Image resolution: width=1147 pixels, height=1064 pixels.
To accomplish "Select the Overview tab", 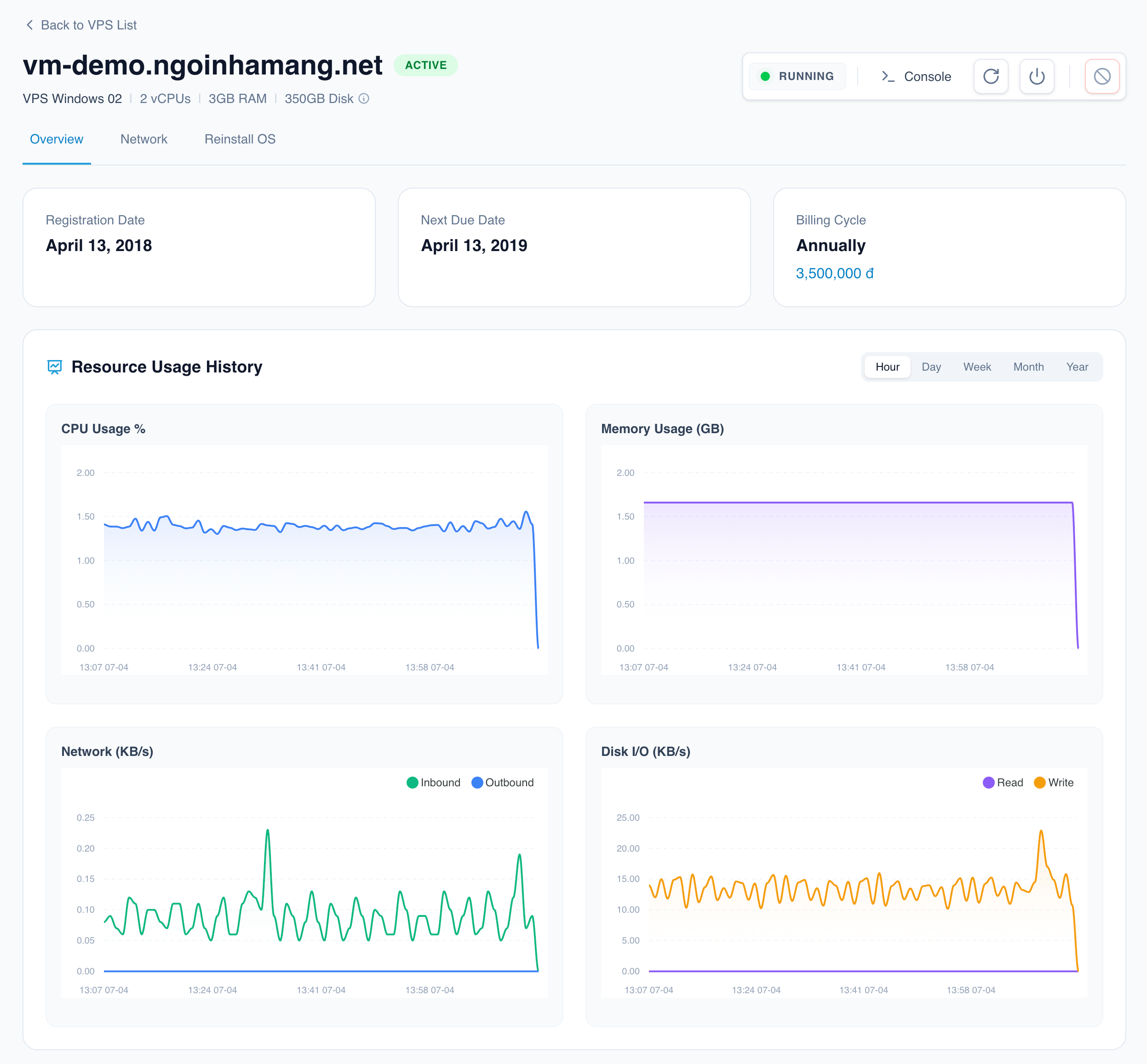I will 56,139.
